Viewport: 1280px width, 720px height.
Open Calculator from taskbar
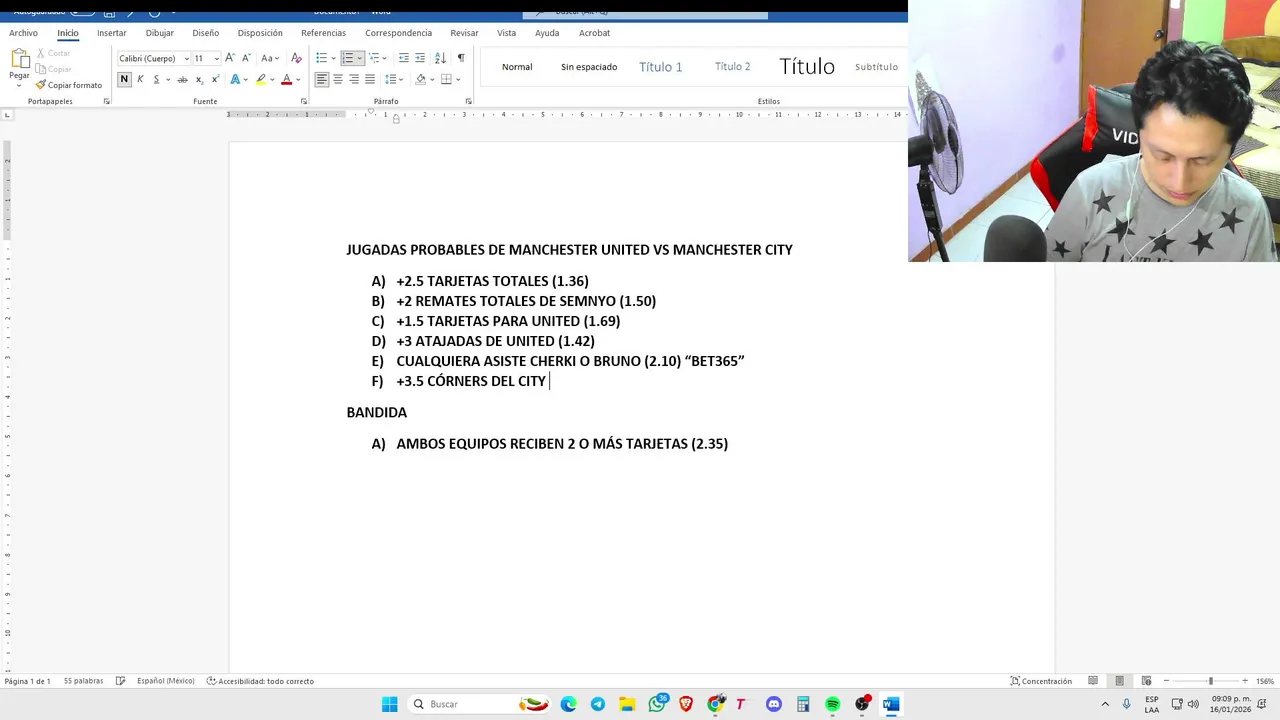coord(803,704)
